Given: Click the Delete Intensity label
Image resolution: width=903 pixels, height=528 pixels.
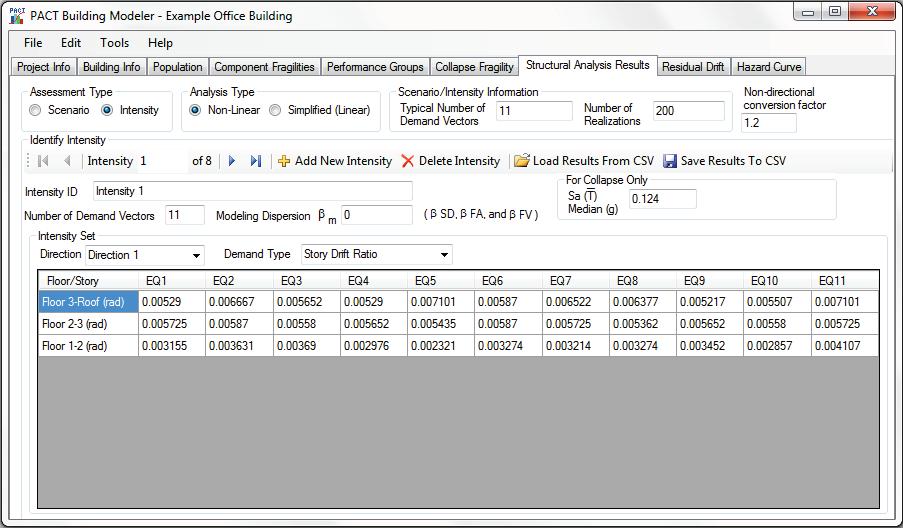Looking at the screenshot, I should 459,161.
